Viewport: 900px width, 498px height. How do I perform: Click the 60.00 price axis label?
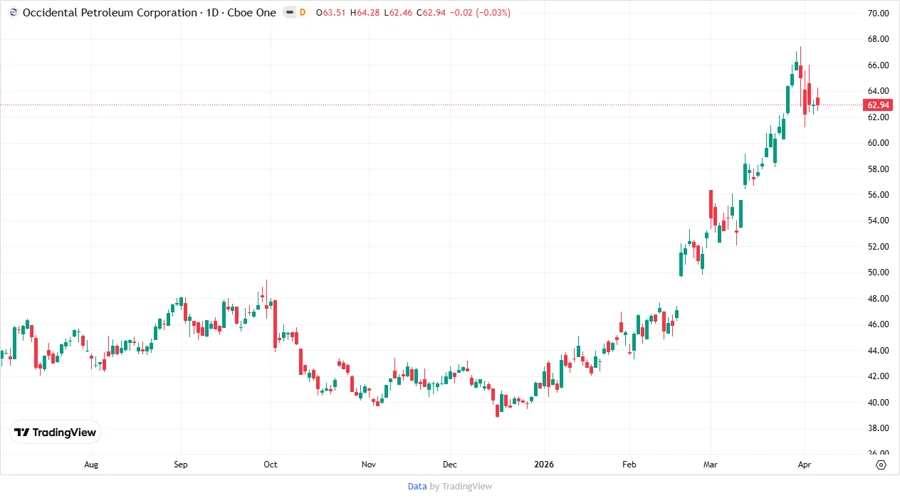pos(878,143)
